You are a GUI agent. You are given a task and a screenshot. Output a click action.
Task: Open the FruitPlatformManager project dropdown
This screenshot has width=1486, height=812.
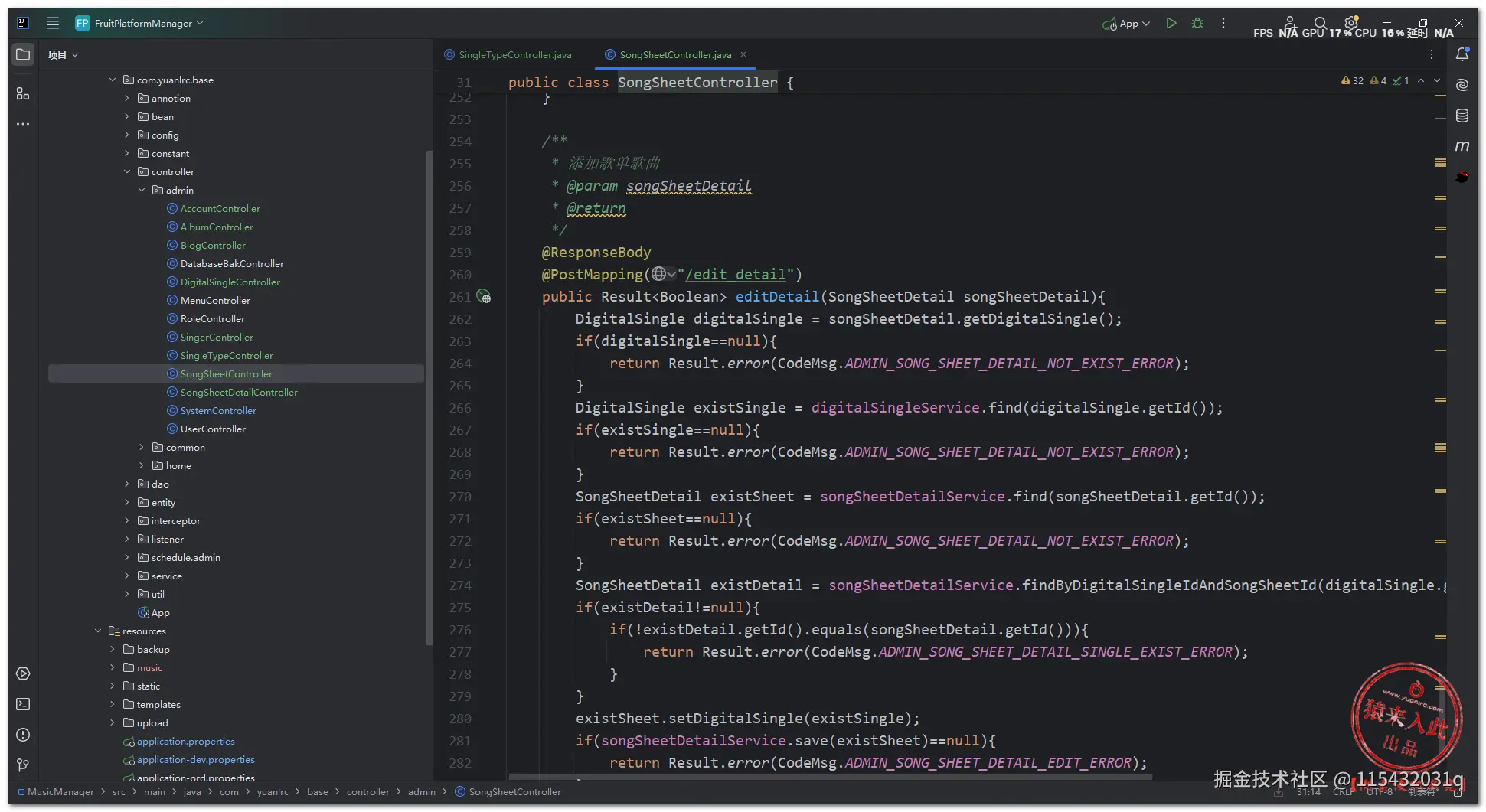139,23
